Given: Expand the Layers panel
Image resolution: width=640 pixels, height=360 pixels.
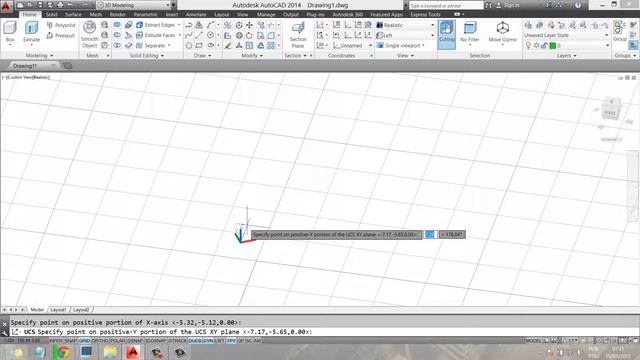Looking at the screenshot, I should (567, 56).
